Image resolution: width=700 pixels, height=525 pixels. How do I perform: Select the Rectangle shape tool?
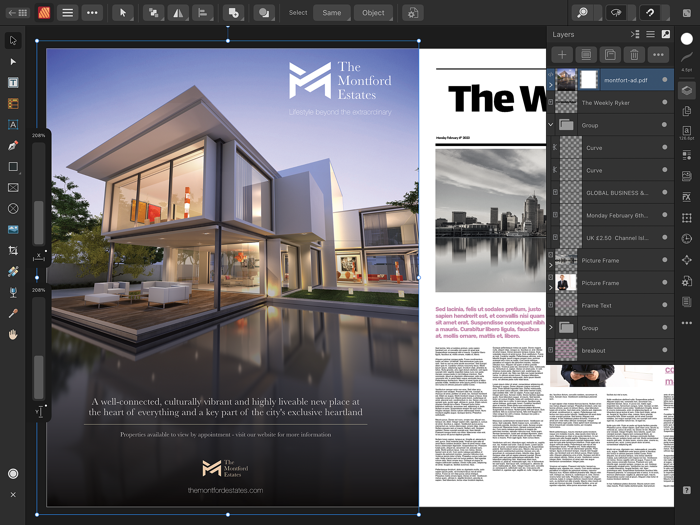[13, 167]
